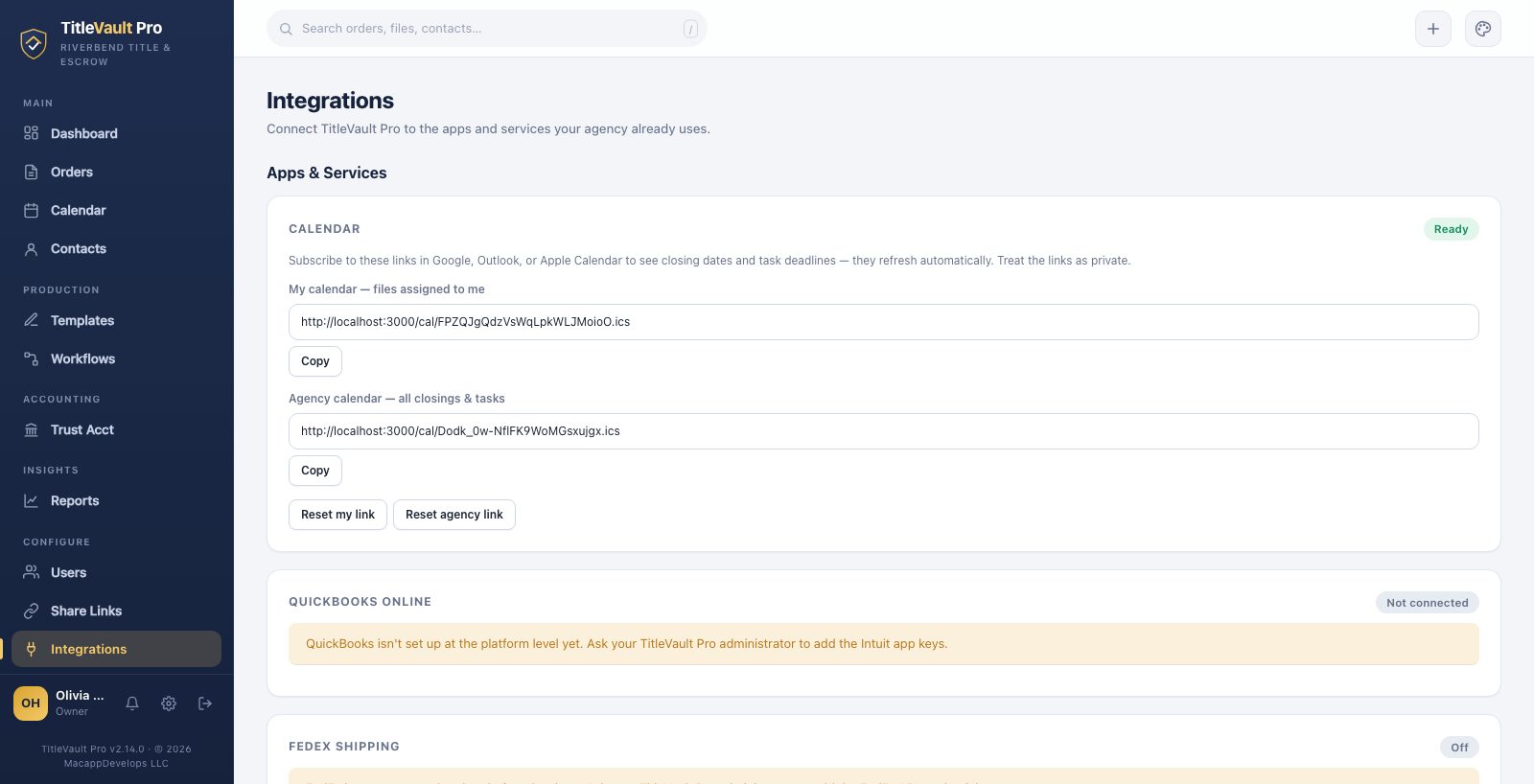Click the Contacts person icon
Viewport: 1534px width, 784px height.
coord(32,248)
